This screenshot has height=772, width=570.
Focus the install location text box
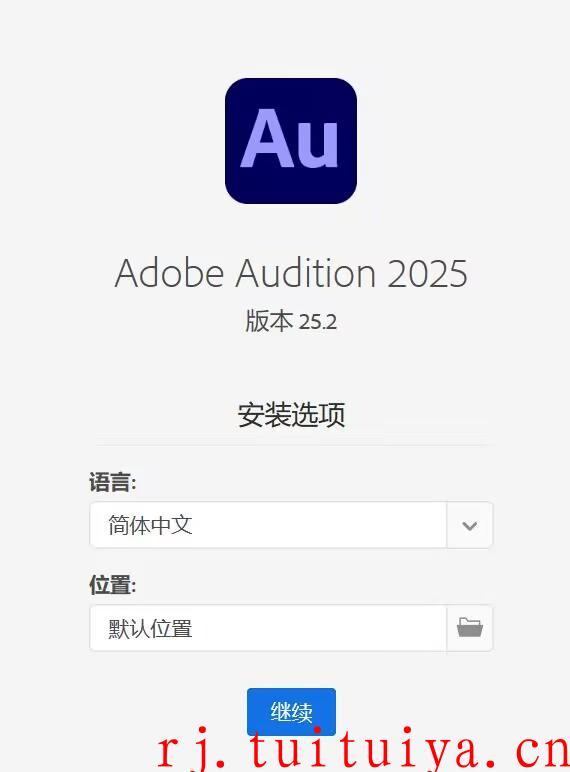(x=268, y=628)
